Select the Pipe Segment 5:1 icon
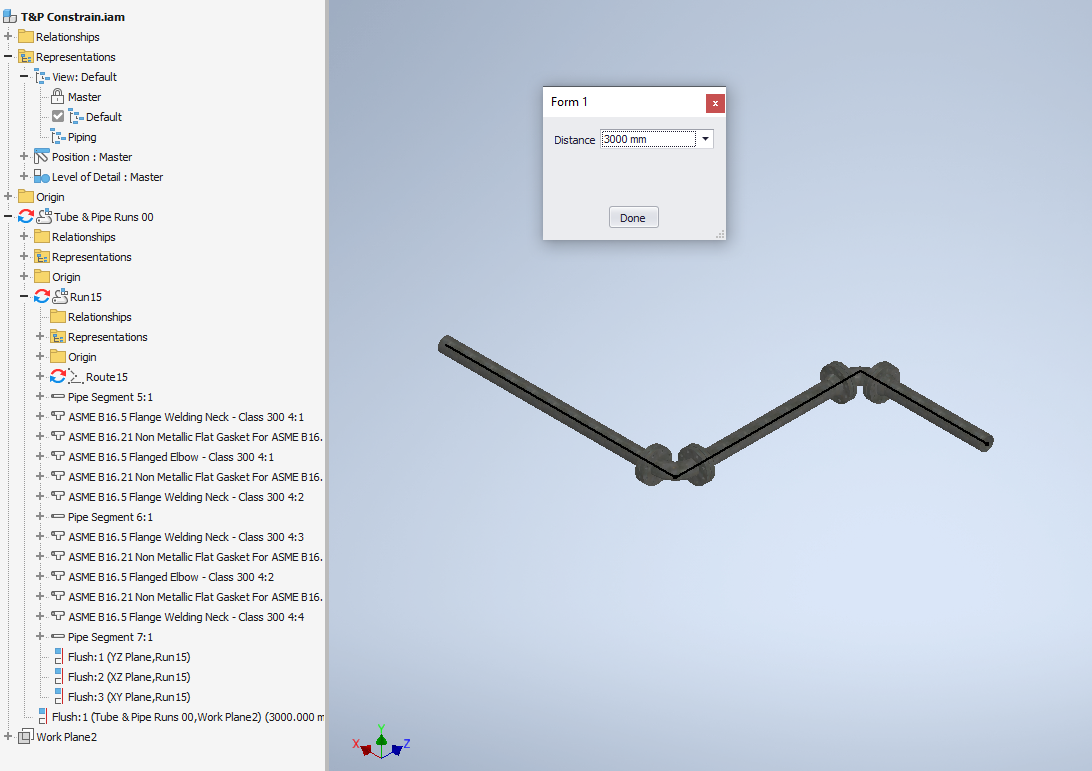 point(60,397)
